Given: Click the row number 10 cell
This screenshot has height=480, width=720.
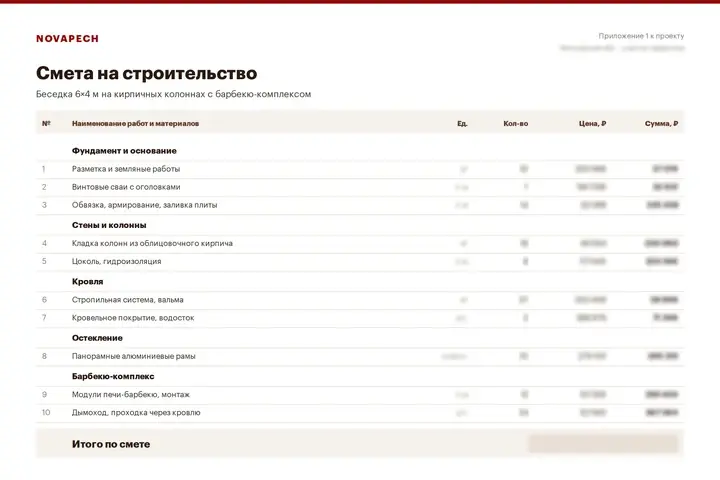Looking at the screenshot, I should (46, 412).
